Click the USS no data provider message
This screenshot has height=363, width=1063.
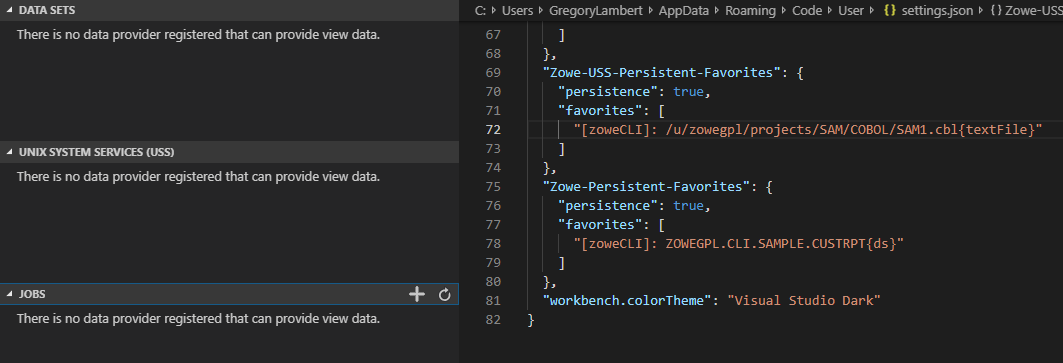click(x=198, y=176)
